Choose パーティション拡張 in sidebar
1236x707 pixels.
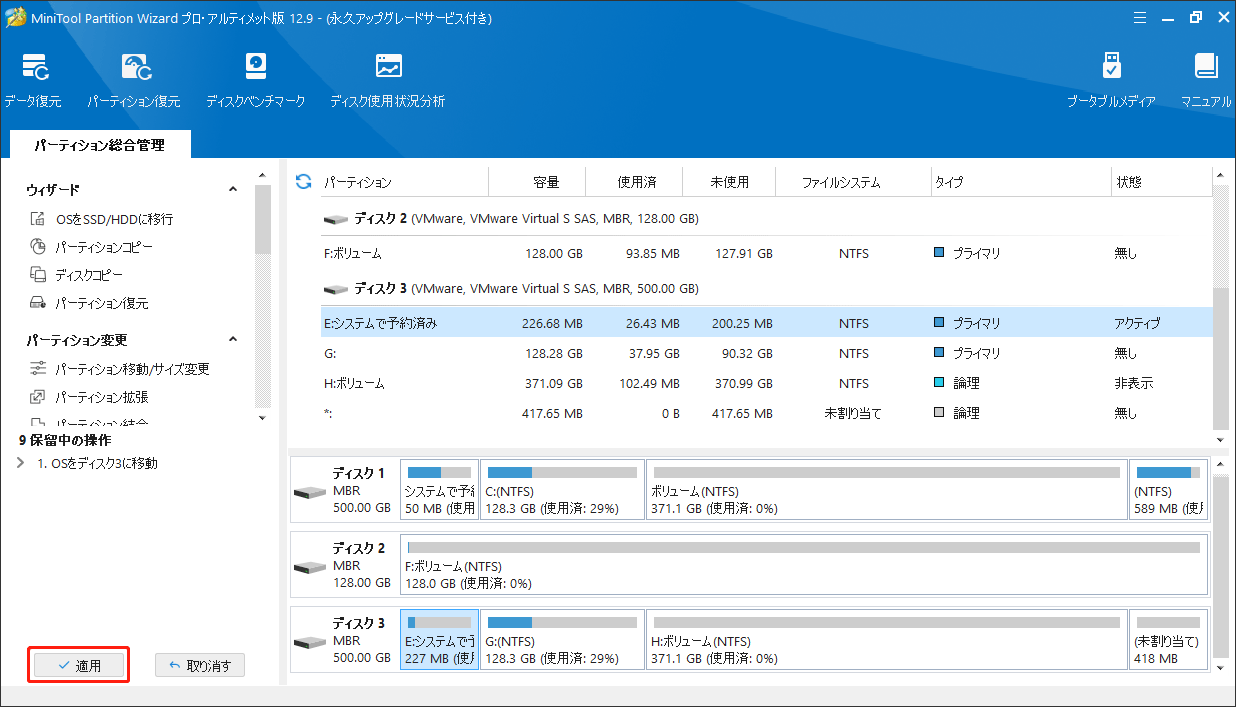coord(88,397)
